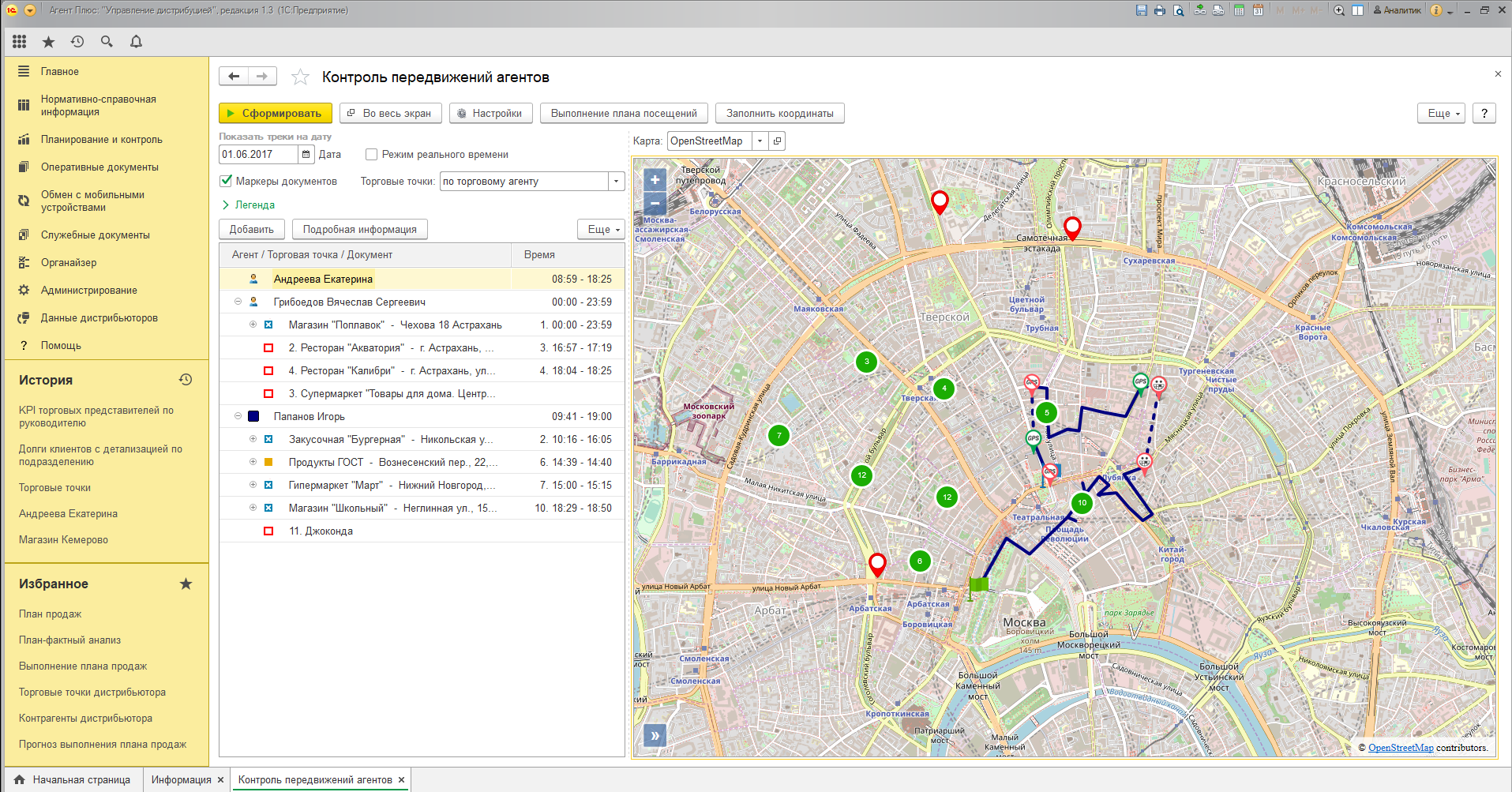Click Папанов Игорь blue color swatch
This screenshot has width=1512, height=792.
253,416
